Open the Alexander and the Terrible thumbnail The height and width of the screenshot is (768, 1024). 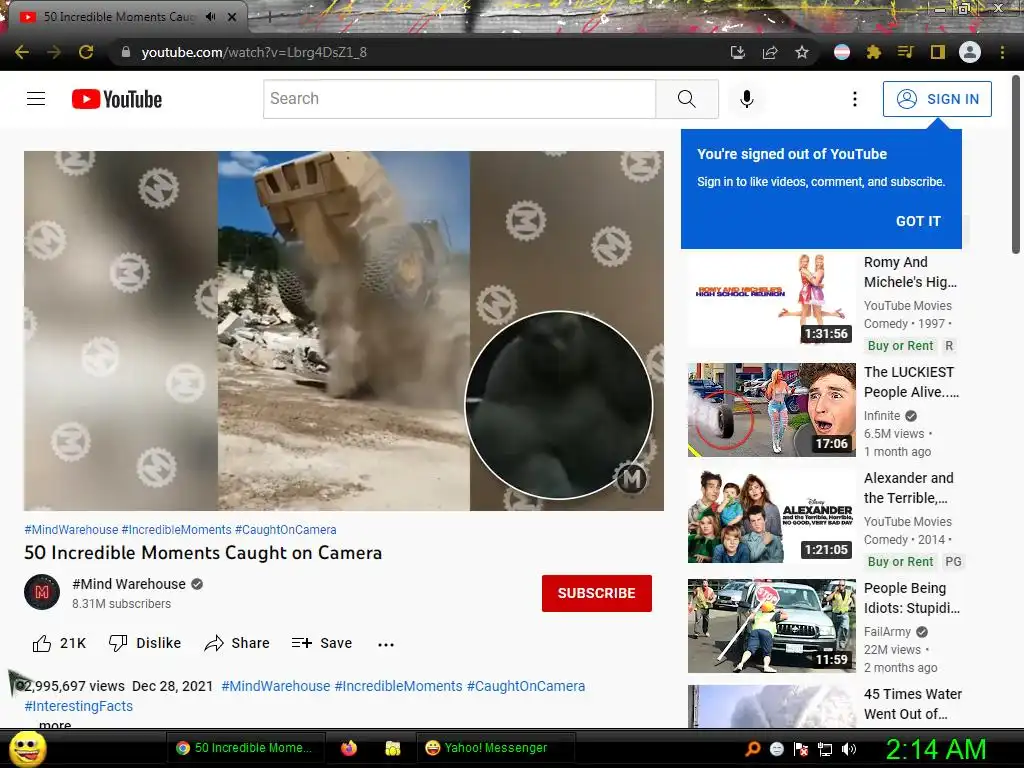(771, 515)
